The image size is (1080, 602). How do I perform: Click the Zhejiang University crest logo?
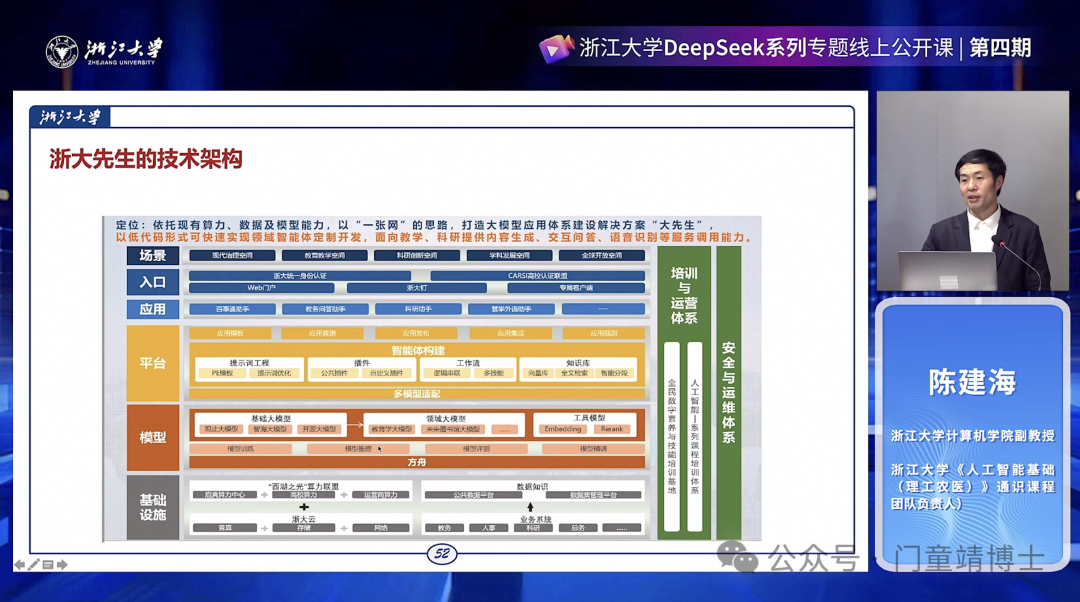pos(62,52)
